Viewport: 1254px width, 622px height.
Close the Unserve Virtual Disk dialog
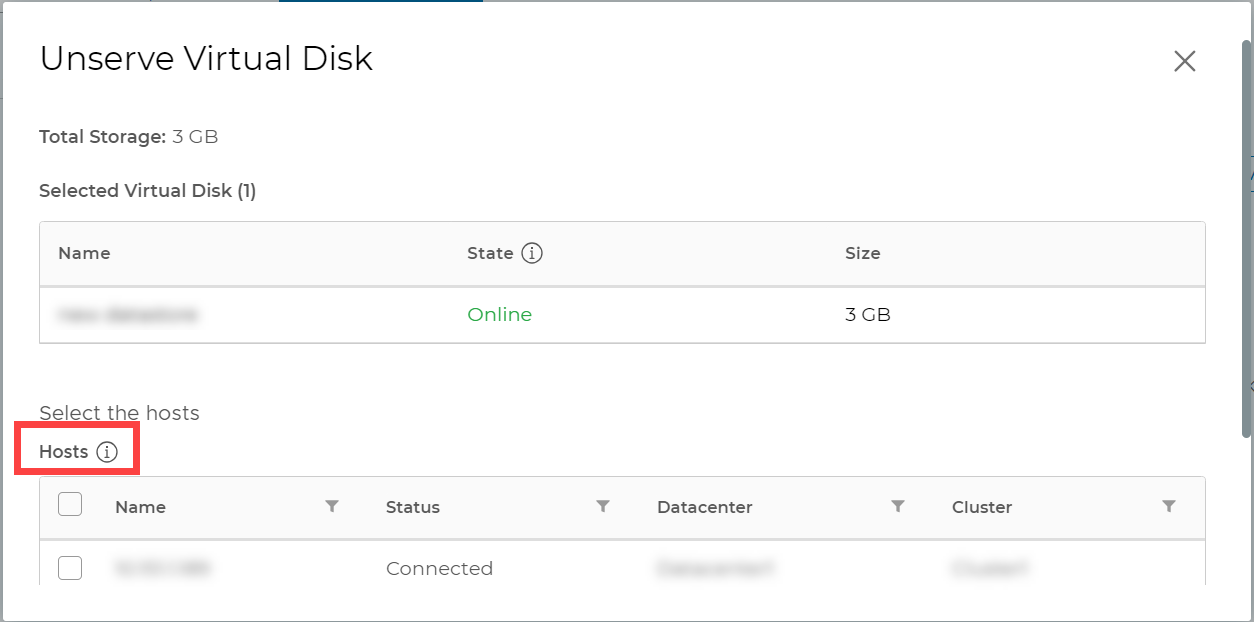(x=1184, y=61)
